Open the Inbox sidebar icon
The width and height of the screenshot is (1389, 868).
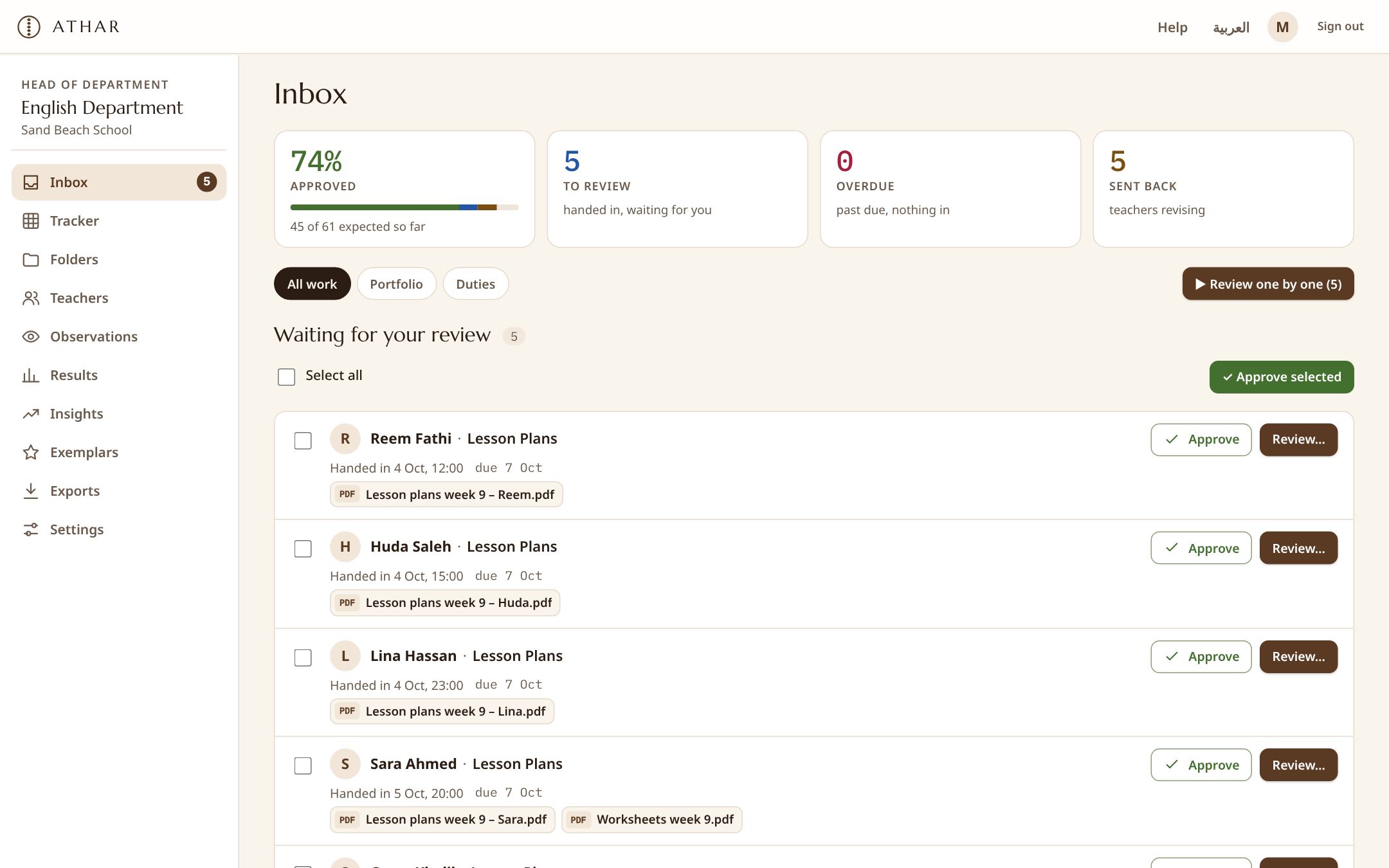point(31,182)
